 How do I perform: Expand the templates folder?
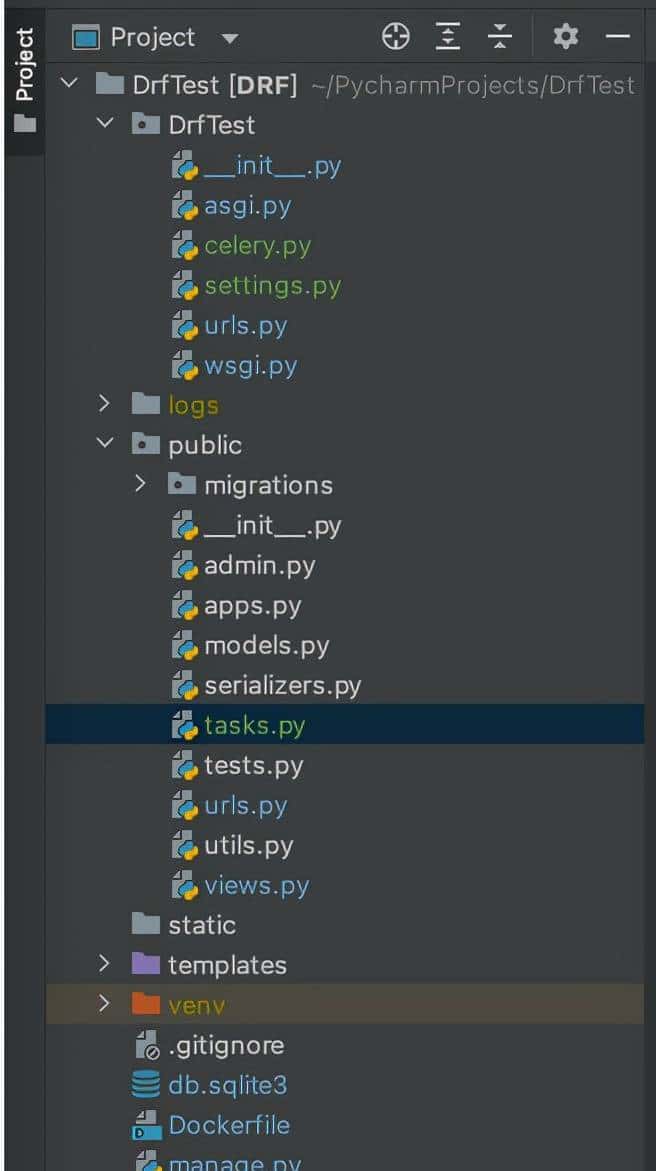click(104, 965)
